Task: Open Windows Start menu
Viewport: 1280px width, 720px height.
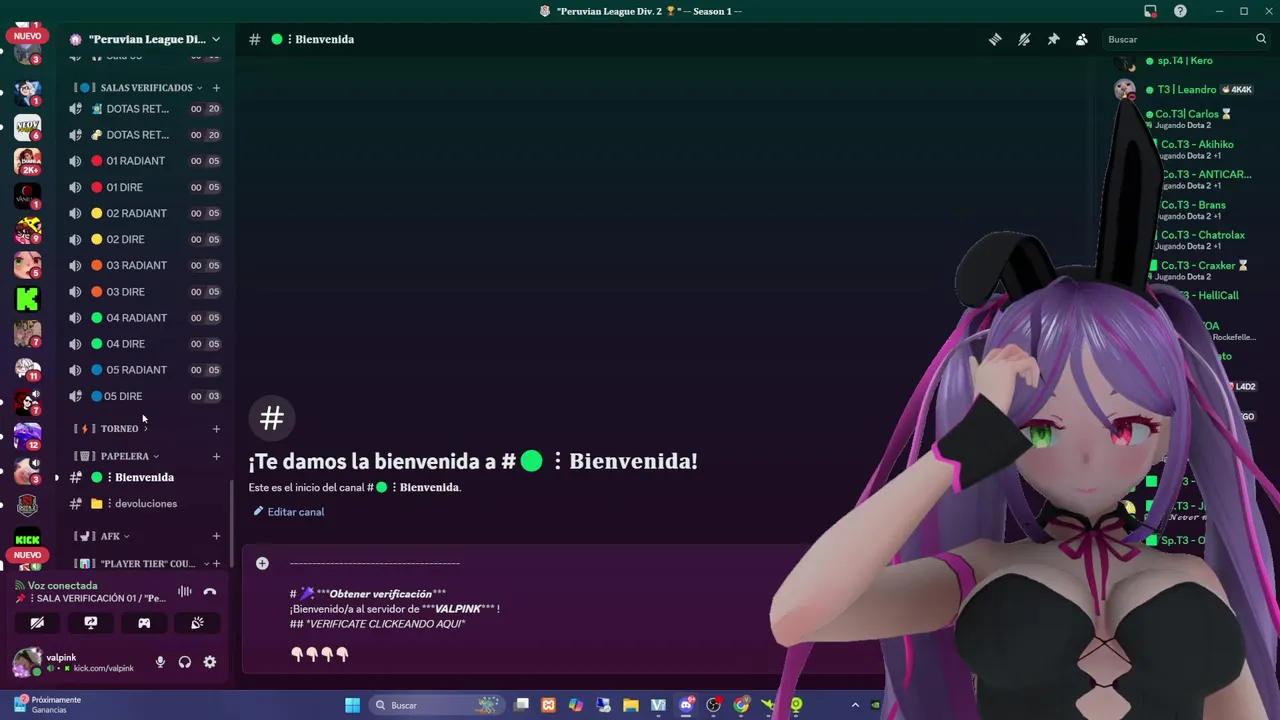Action: (x=352, y=705)
